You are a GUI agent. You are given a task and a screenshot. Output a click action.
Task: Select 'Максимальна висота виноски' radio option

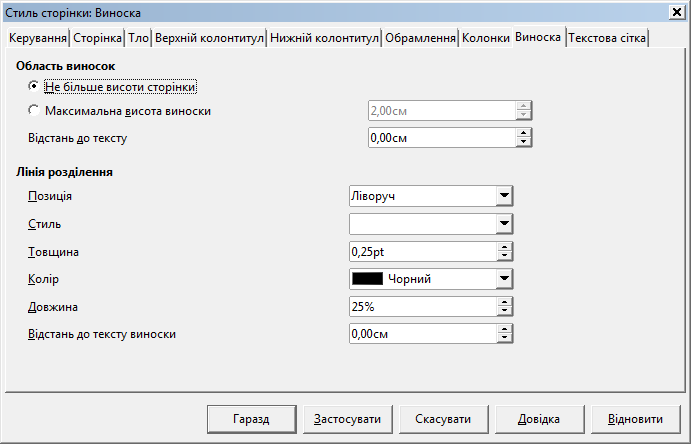[x=35, y=111]
